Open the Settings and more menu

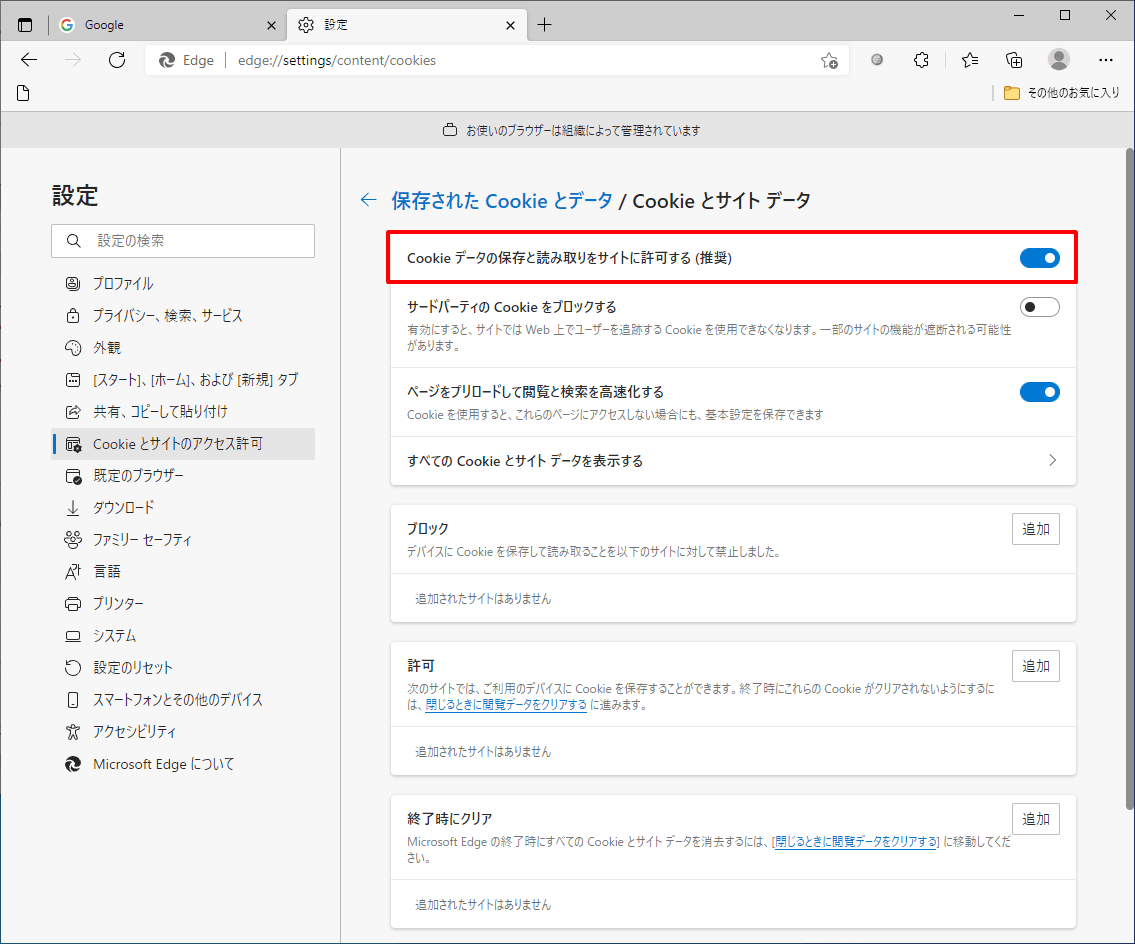1106,60
